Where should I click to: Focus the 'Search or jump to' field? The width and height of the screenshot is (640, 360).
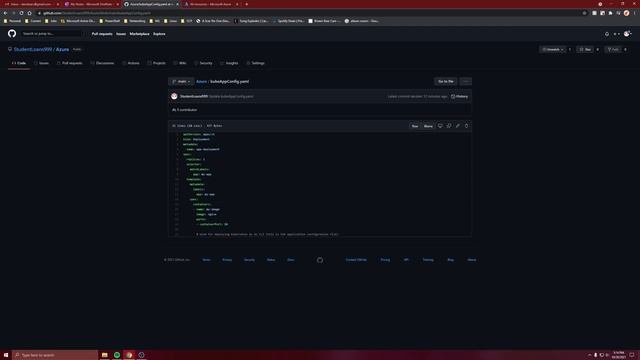click(x=51, y=34)
